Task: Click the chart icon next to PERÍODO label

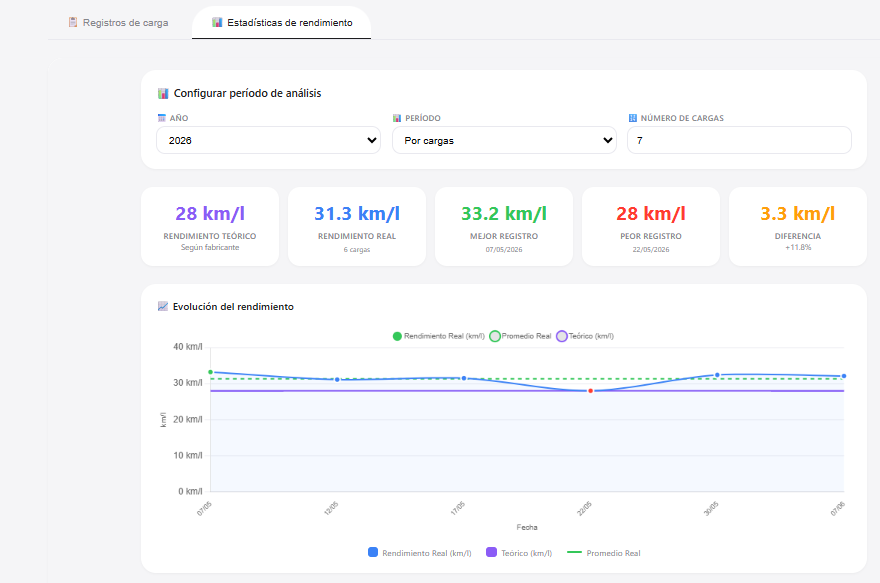Action: click(397, 118)
